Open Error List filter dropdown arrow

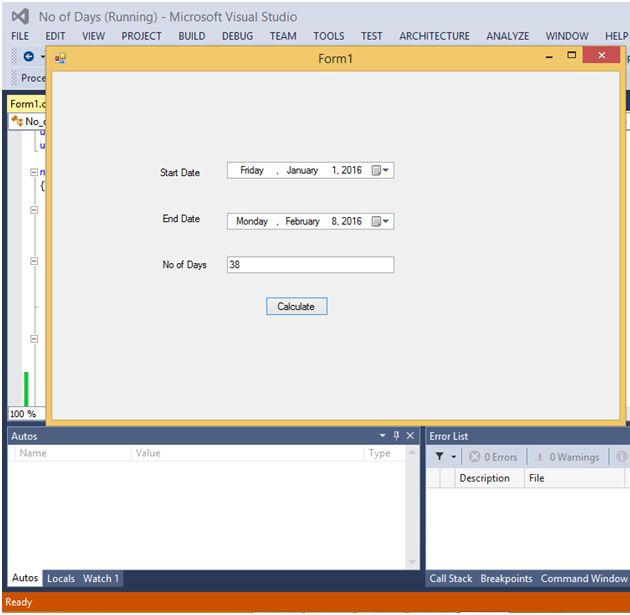pyautogui.click(x=454, y=457)
